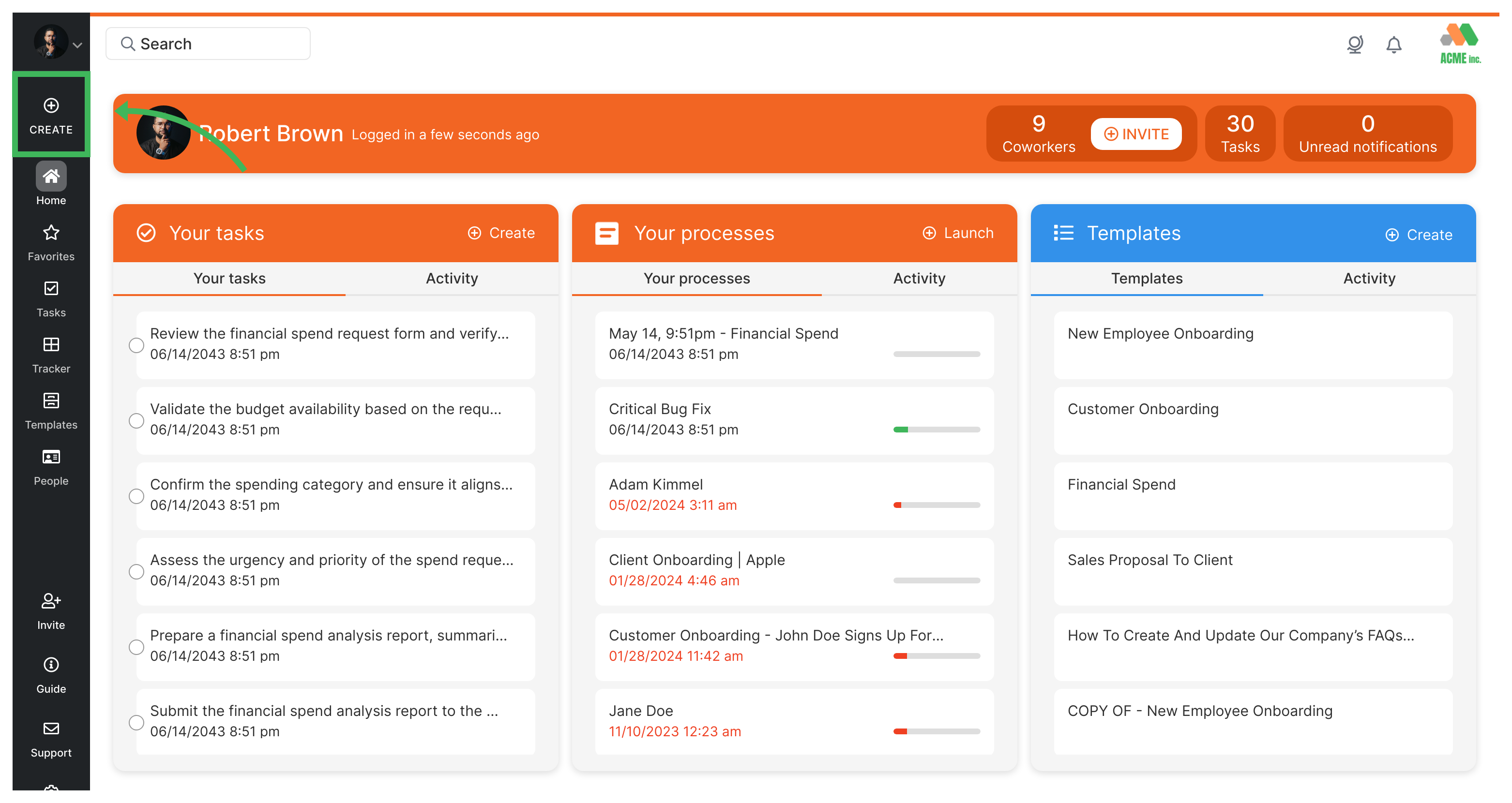The width and height of the screenshot is (1512, 803).
Task: Open Customer Onboarding template
Action: [x=1253, y=421]
